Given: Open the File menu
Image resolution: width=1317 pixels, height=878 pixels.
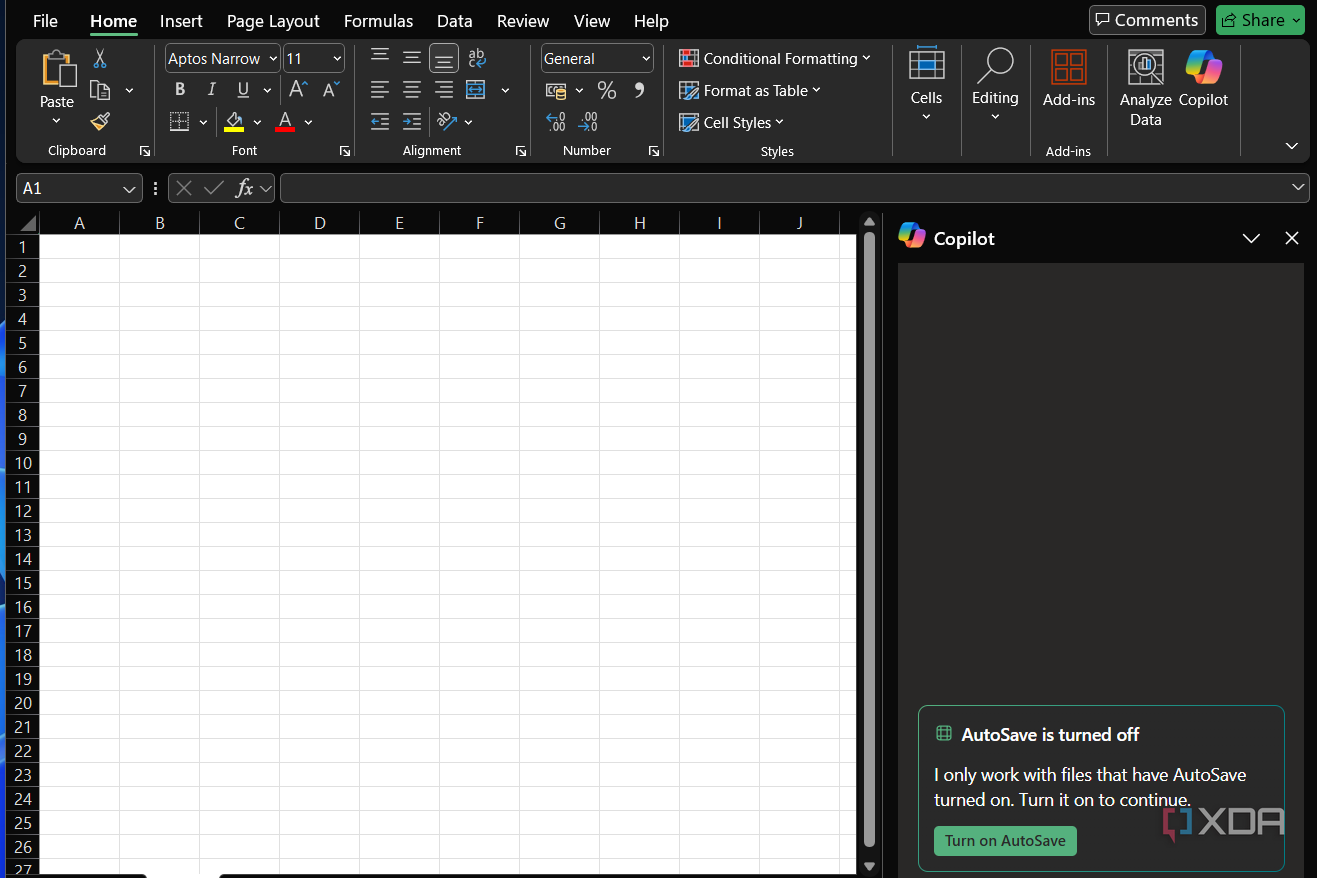Looking at the screenshot, I should pos(45,21).
